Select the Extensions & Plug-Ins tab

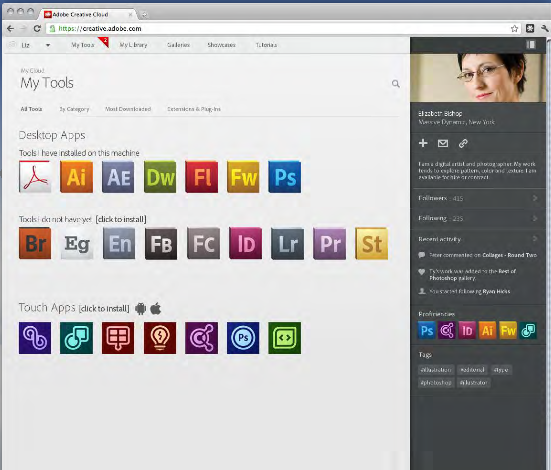[x=194, y=109]
